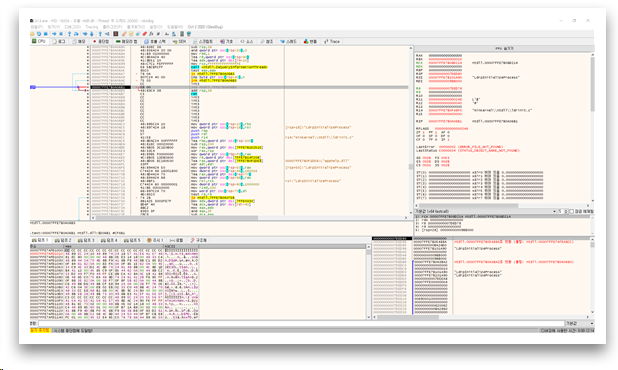The image size is (618, 370).
Task: Open the SEH tab
Action: click(179, 41)
